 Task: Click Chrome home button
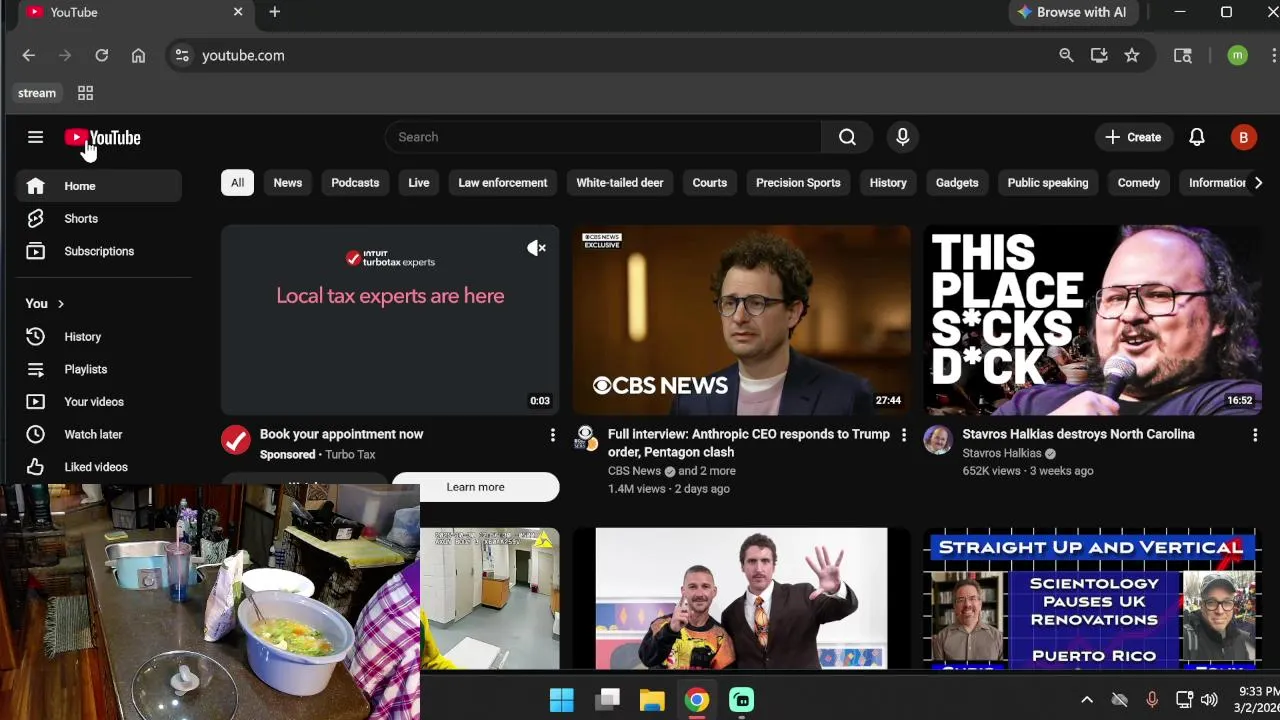coord(138,56)
